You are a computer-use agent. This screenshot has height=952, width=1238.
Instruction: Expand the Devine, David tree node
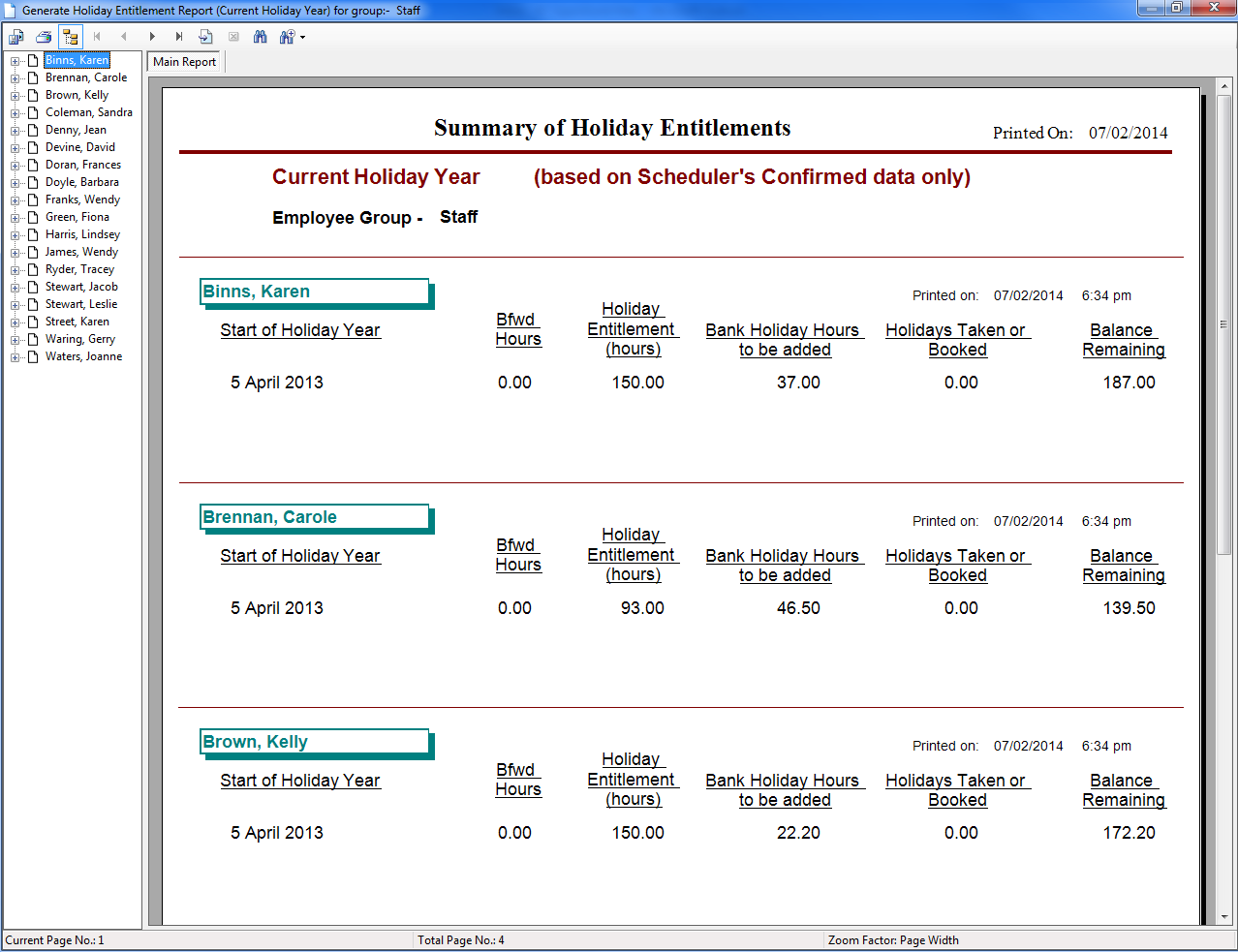pyautogui.click(x=15, y=148)
